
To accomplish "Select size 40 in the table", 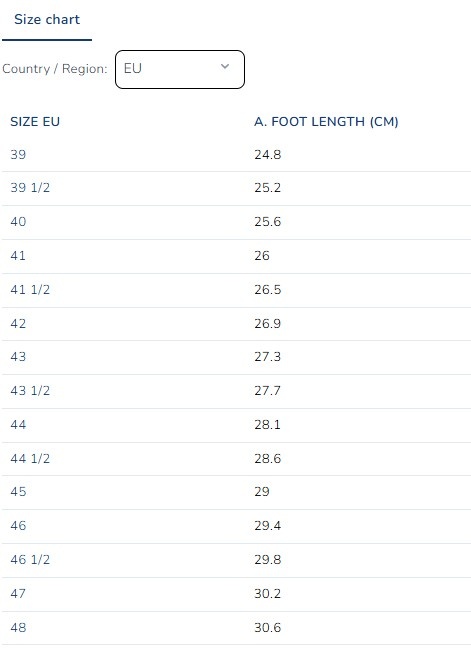I will (236, 222).
